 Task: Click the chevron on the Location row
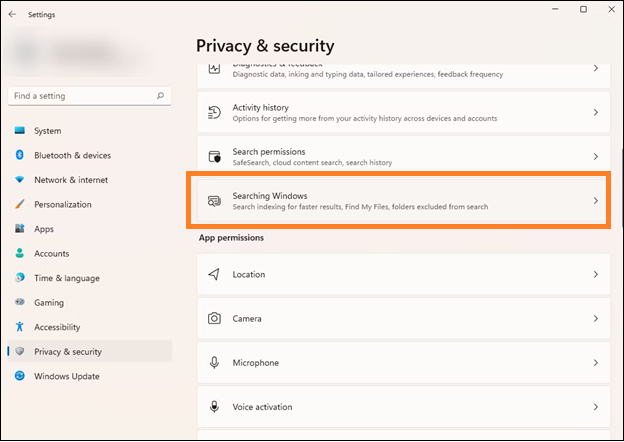(x=596, y=274)
